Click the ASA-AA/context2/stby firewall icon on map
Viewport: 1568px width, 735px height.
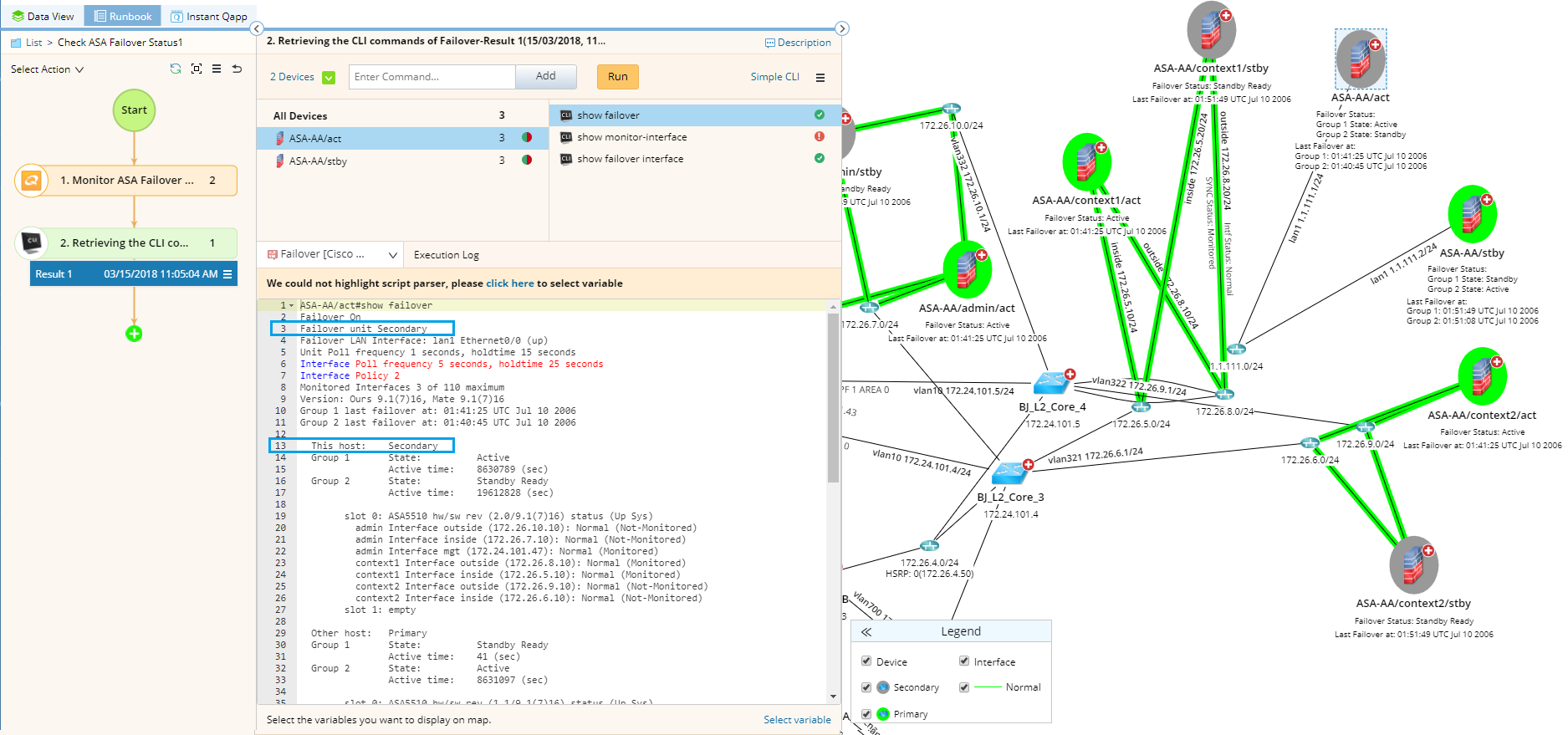click(1413, 565)
